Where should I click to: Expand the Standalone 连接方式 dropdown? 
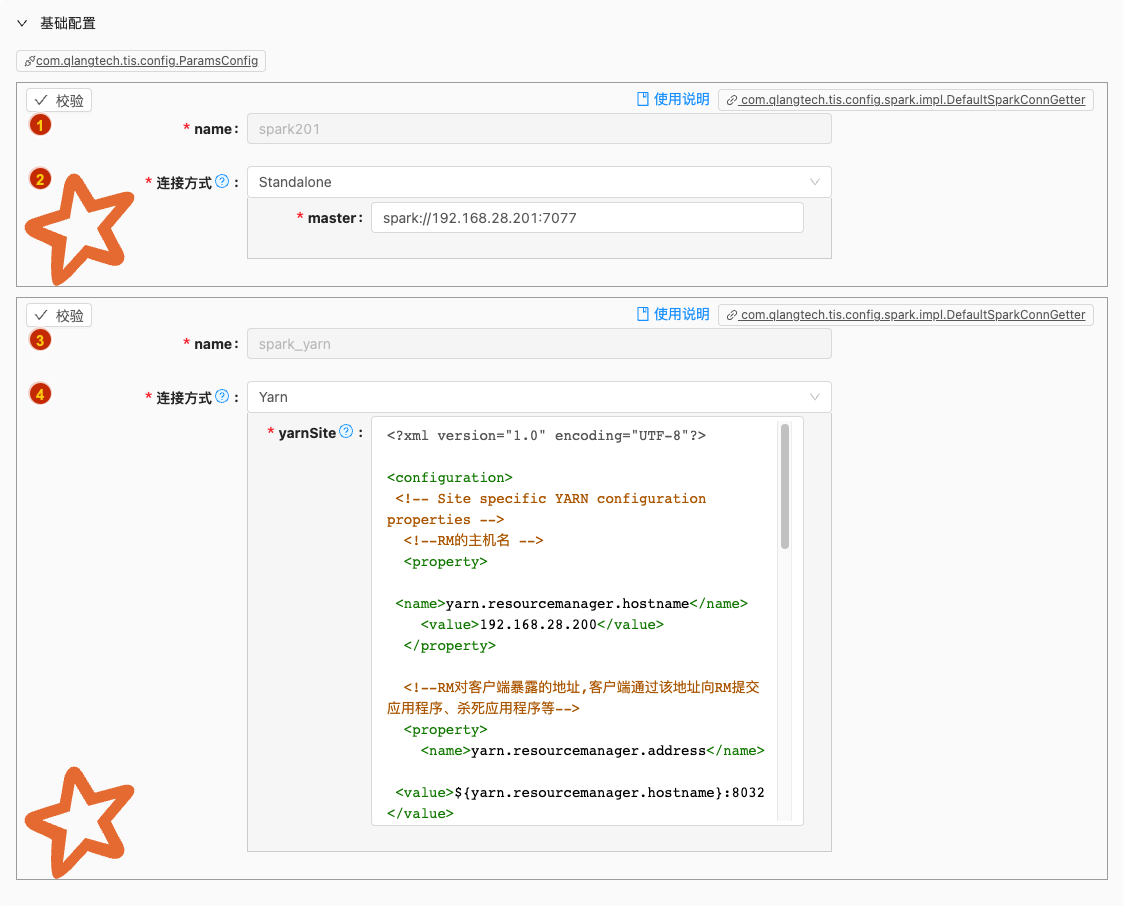click(538, 182)
